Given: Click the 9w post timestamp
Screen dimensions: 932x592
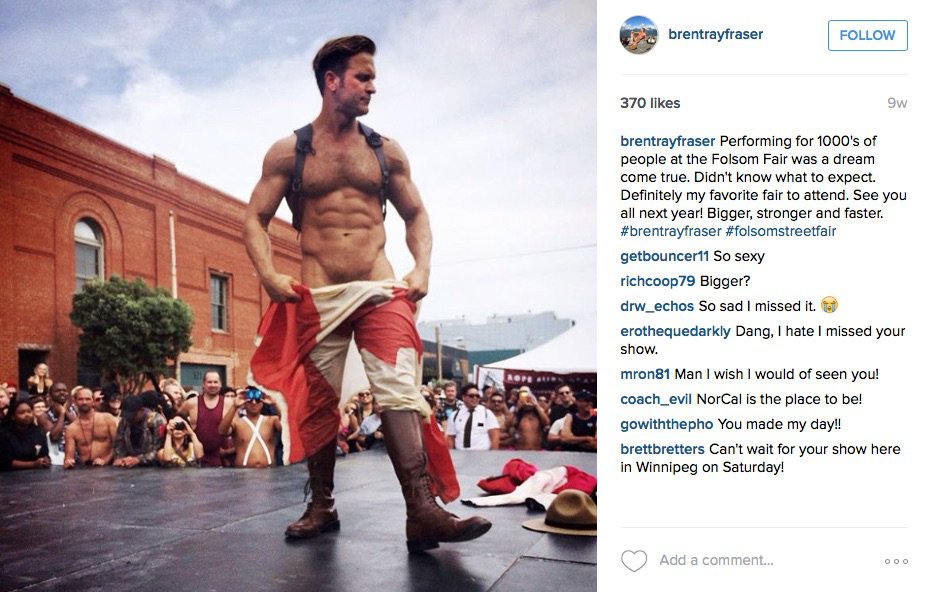Looking at the screenshot, I should click(x=897, y=103).
